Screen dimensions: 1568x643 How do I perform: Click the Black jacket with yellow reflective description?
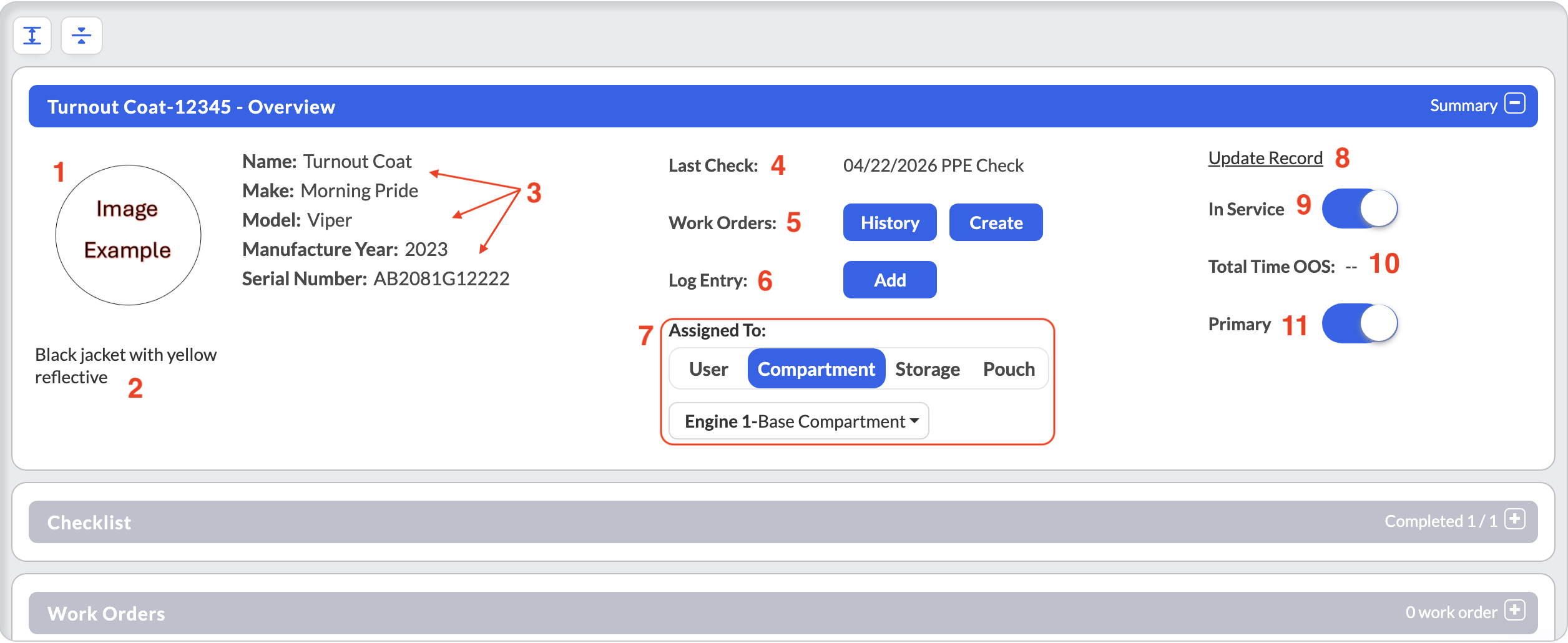pos(125,366)
